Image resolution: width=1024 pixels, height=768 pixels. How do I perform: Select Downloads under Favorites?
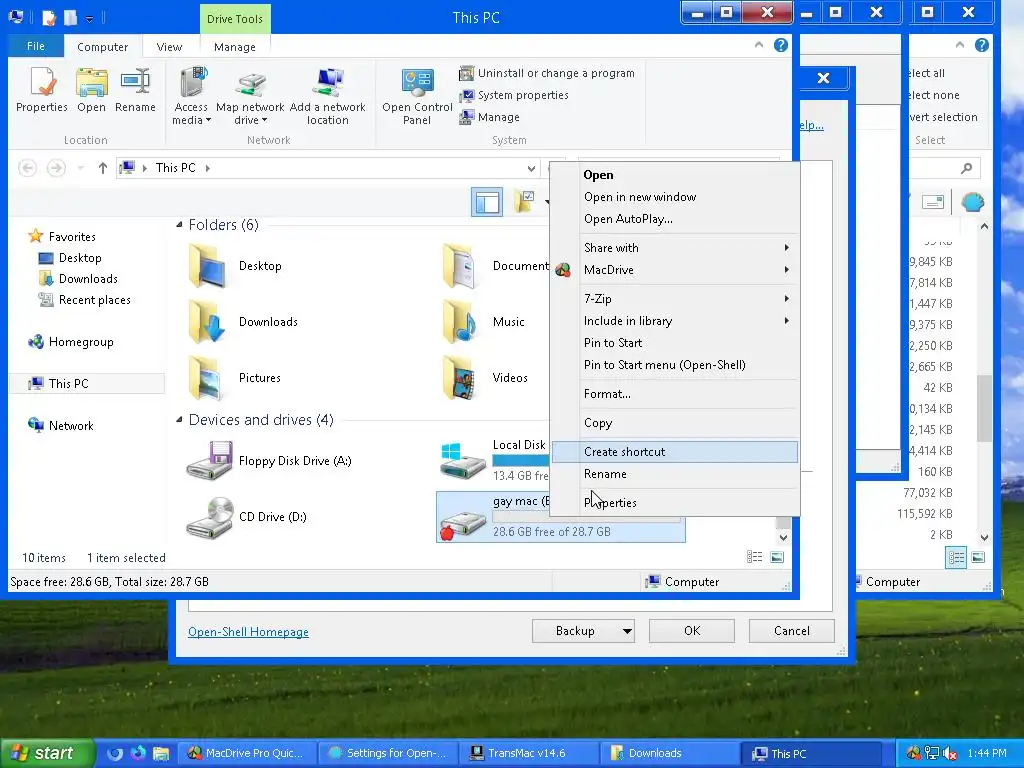[78, 279]
